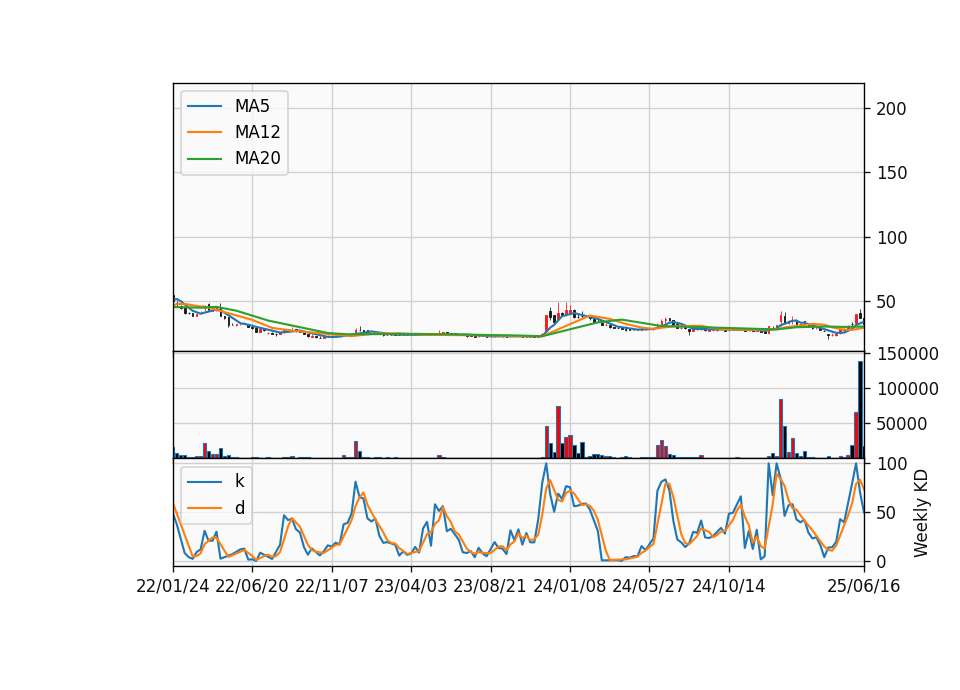This screenshot has width=960, height=690.
Task: Click the k legend label
Action: tap(239, 481)
